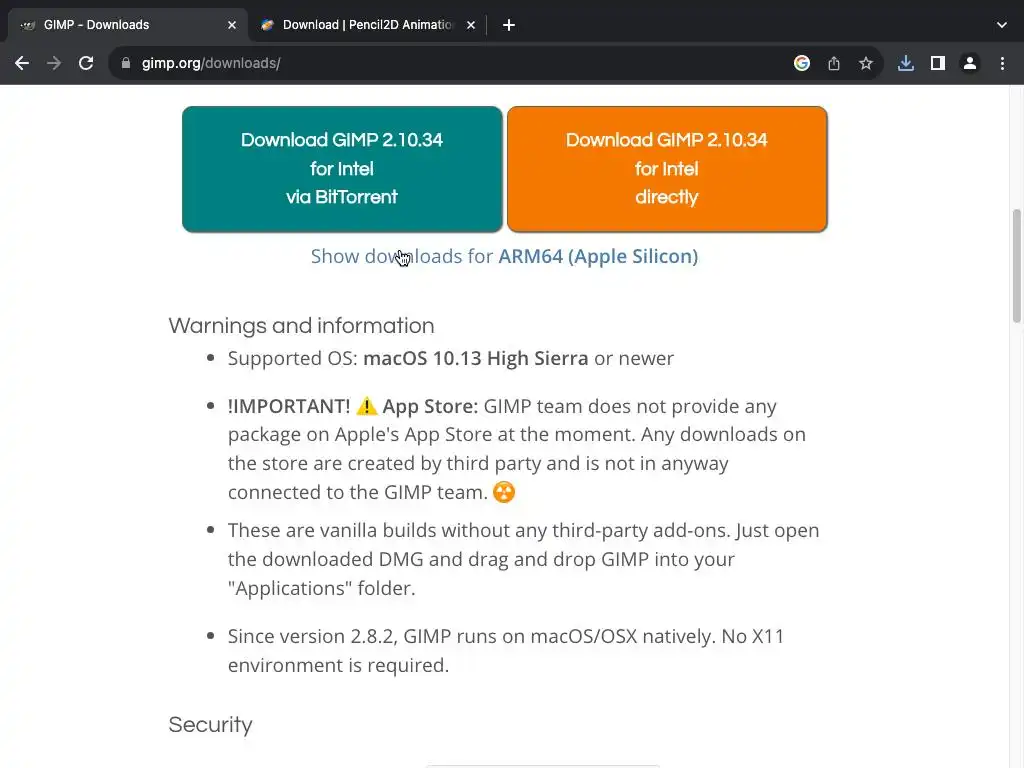Switch to the Download | Pencil2D Animation tab
Screen dimensions: 1024x768
tap(368, 25)
